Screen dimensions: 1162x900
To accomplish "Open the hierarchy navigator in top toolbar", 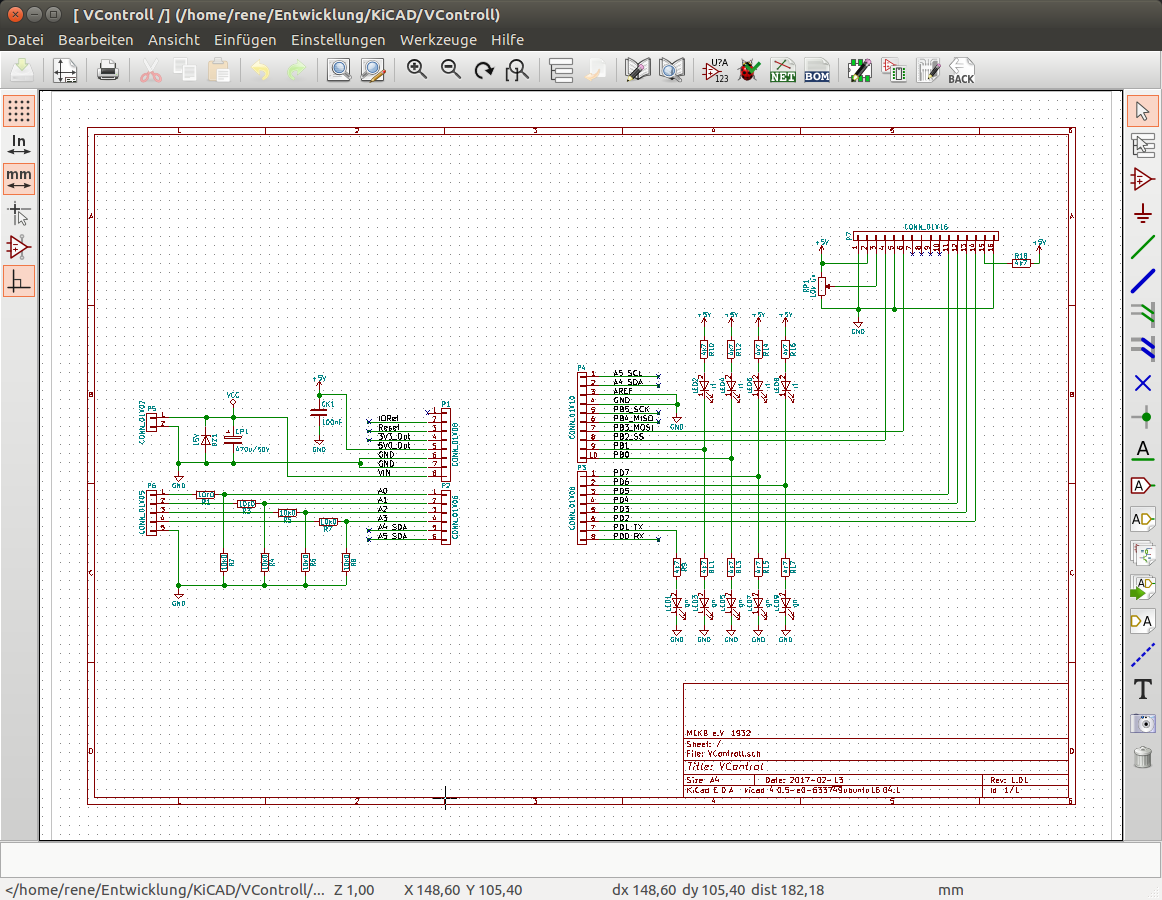I will [561, 70].
